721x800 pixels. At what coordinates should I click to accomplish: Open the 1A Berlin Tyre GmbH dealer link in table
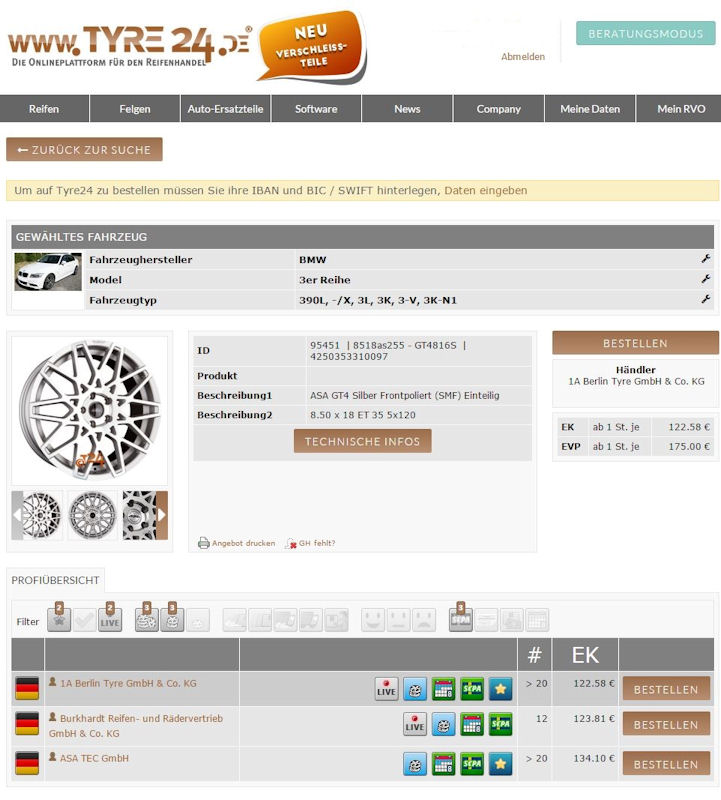(x=128, y=683)
